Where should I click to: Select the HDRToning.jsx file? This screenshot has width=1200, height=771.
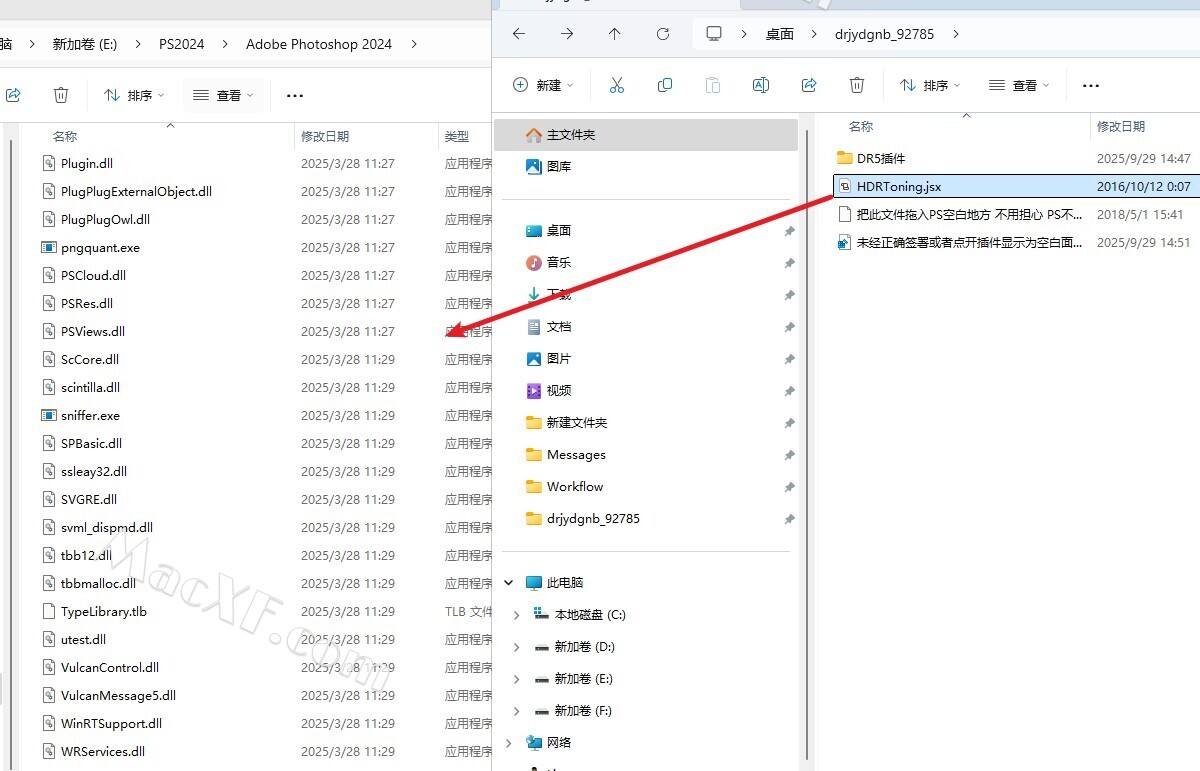pos(898,186)
